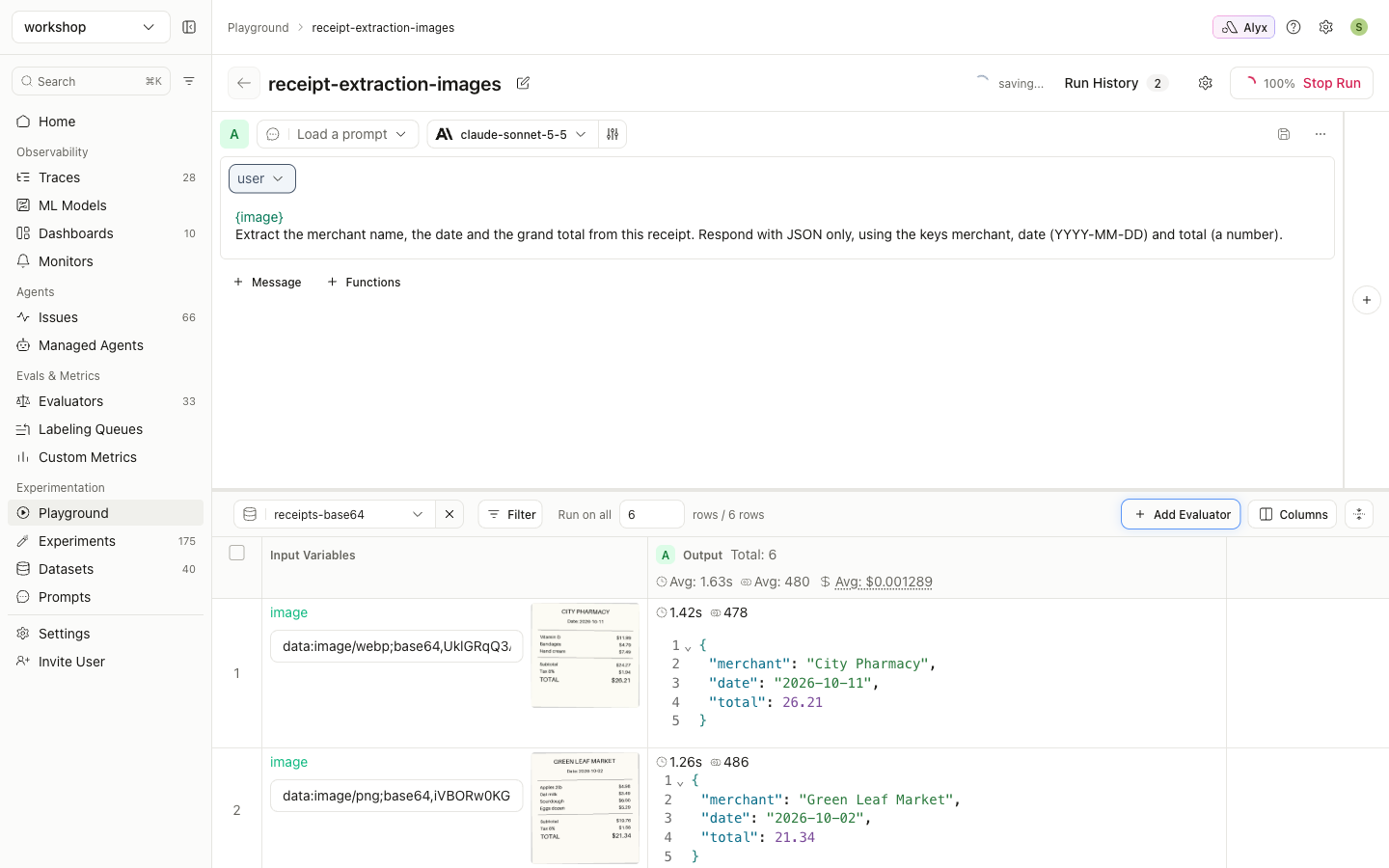
Task: Open Datasets in sidebar
Action: [x=106, y=569]
